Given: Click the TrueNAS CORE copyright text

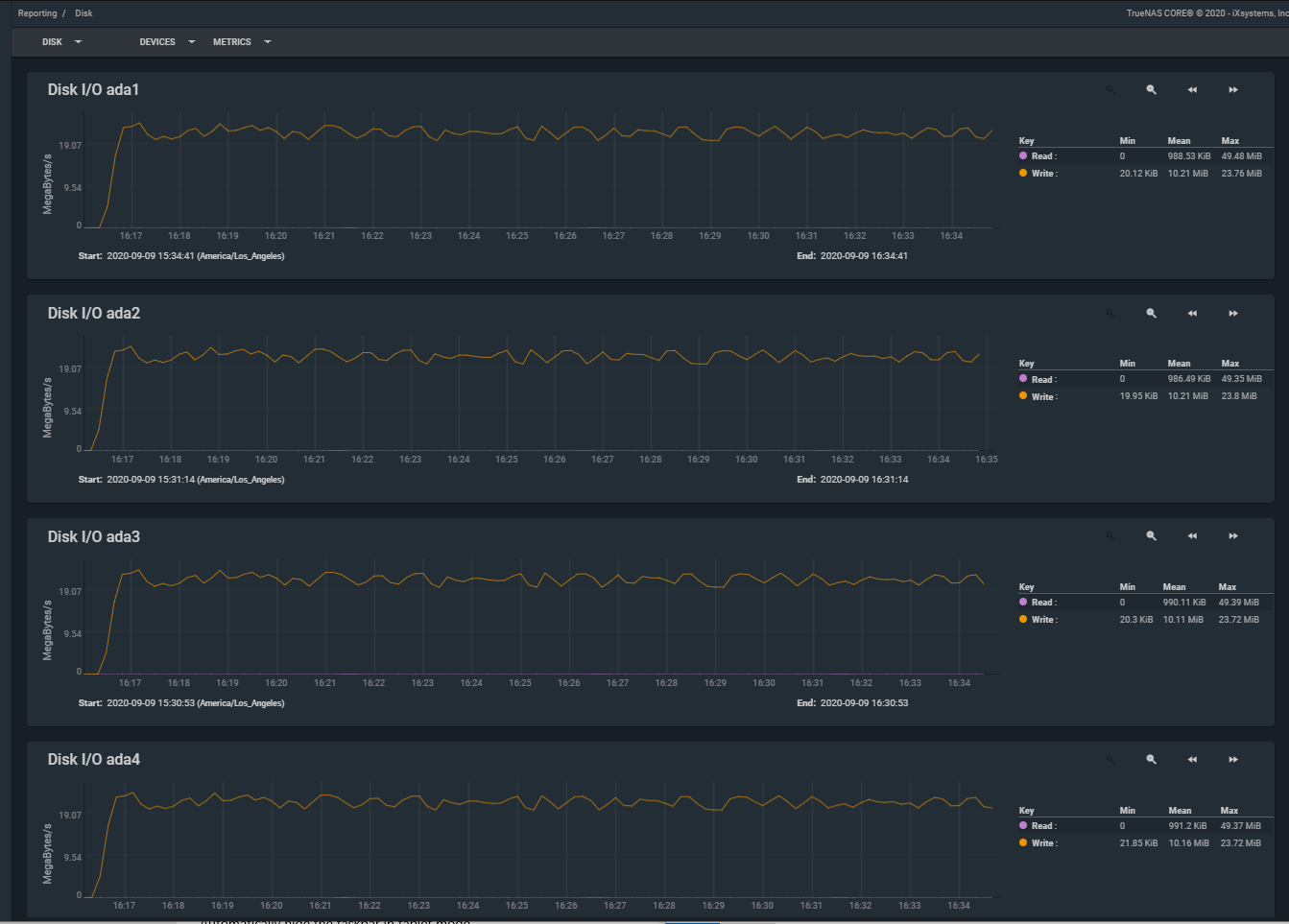Looking at the screenshot, I should pos(1207,13).
